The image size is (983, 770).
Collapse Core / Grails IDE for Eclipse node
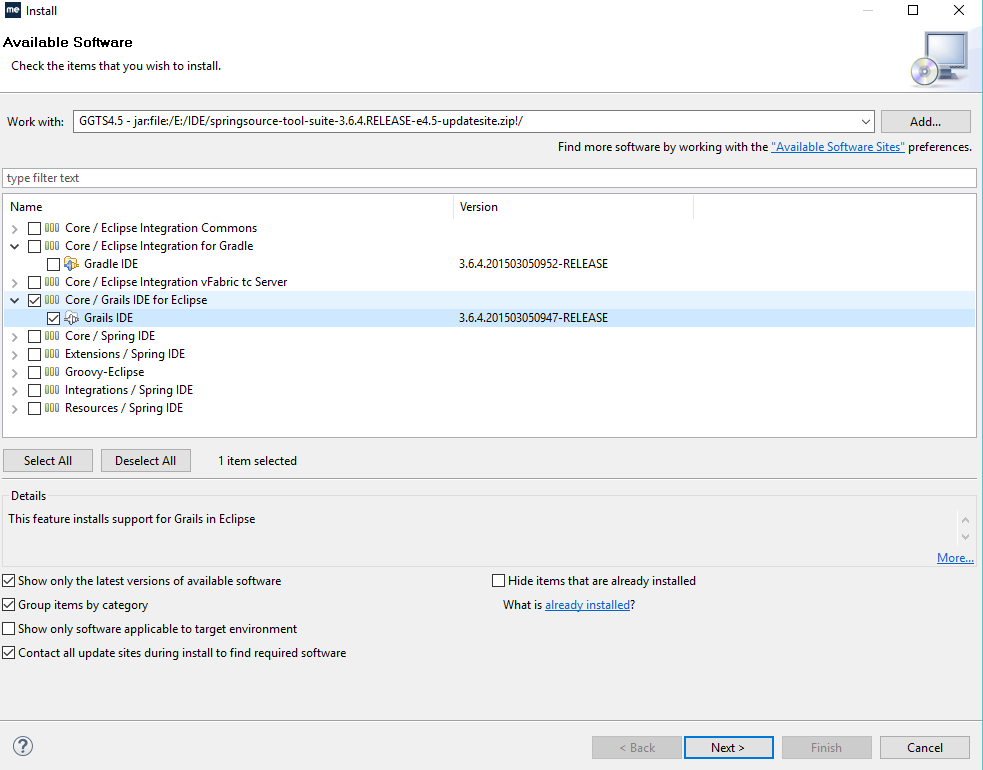coord(14,300)
